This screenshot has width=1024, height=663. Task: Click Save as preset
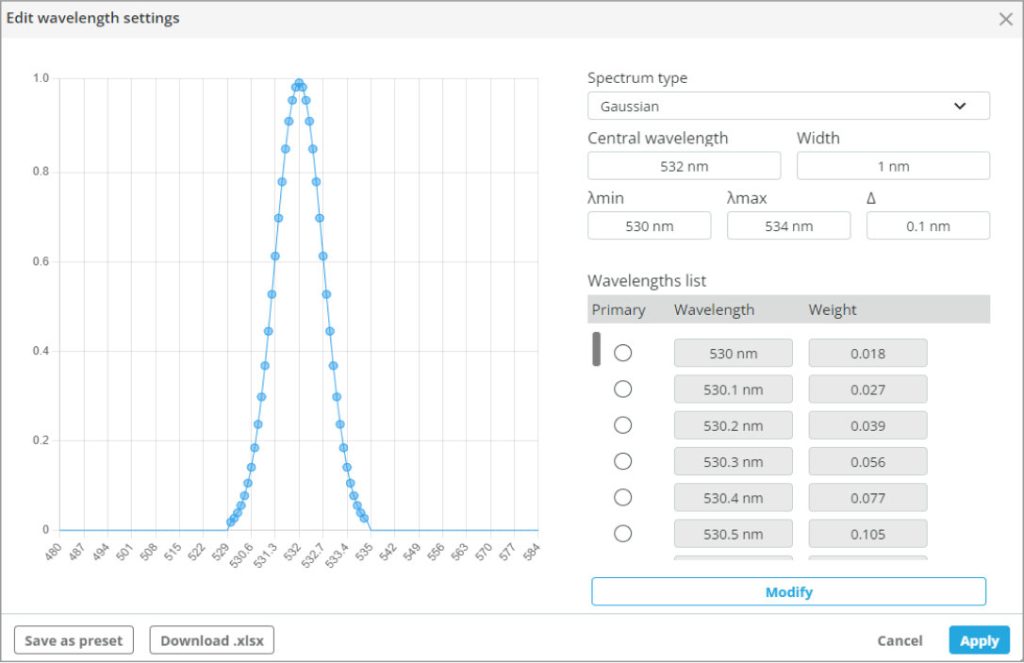(74, 640)
